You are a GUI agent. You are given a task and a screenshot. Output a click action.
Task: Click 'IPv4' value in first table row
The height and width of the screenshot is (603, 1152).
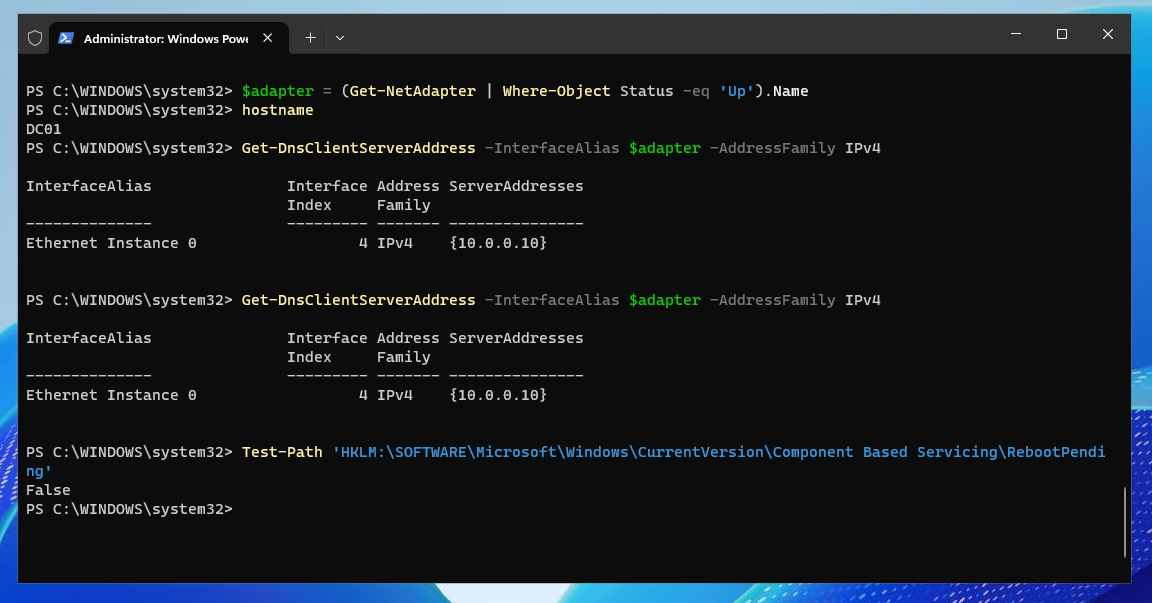395,243
